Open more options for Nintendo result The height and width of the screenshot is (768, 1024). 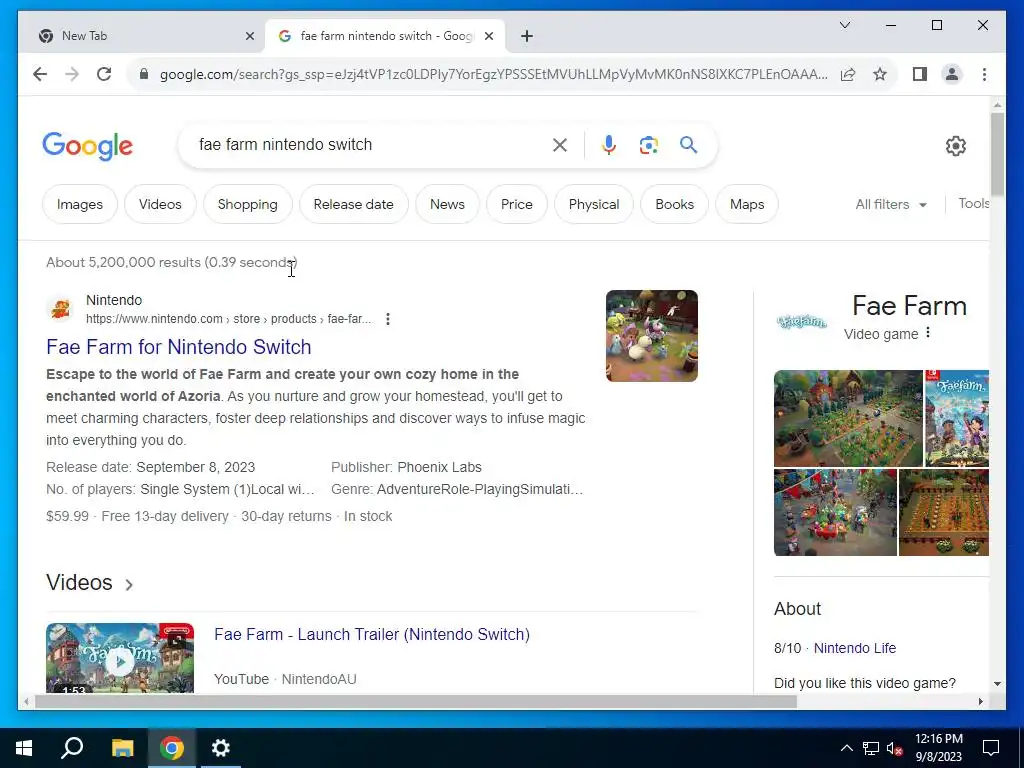(x=388, y=319)
